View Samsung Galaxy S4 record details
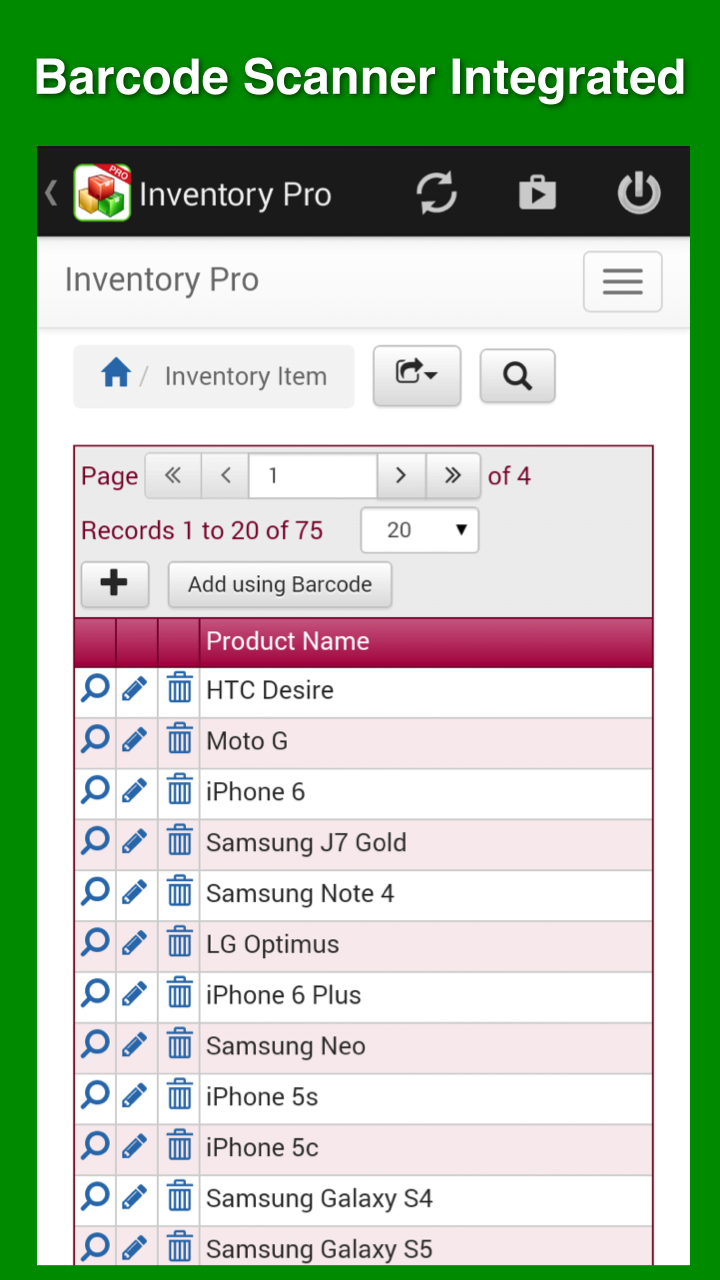Screen dimensions: 720x1280 pos(95,1198)
